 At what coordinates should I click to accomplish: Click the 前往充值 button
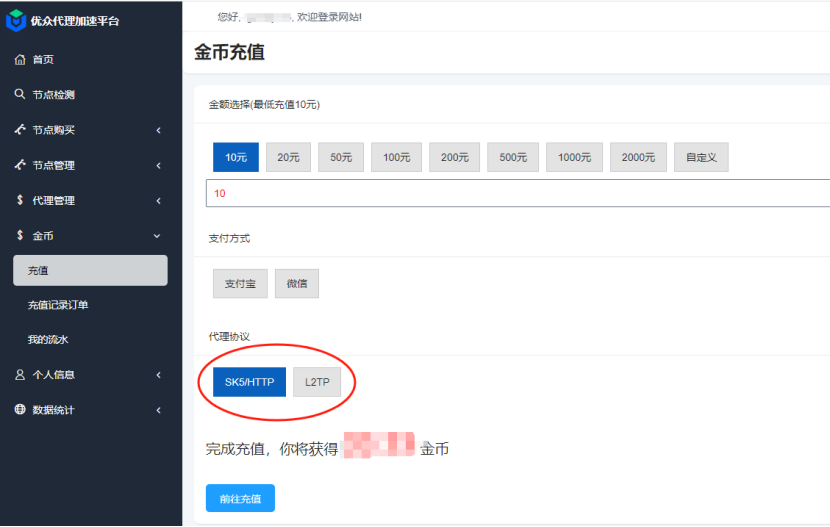(240, 498)
